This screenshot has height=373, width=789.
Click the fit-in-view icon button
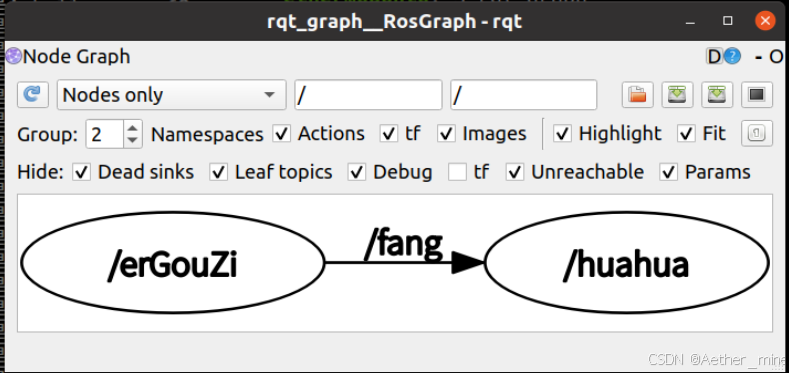click(x=757, y=134)
